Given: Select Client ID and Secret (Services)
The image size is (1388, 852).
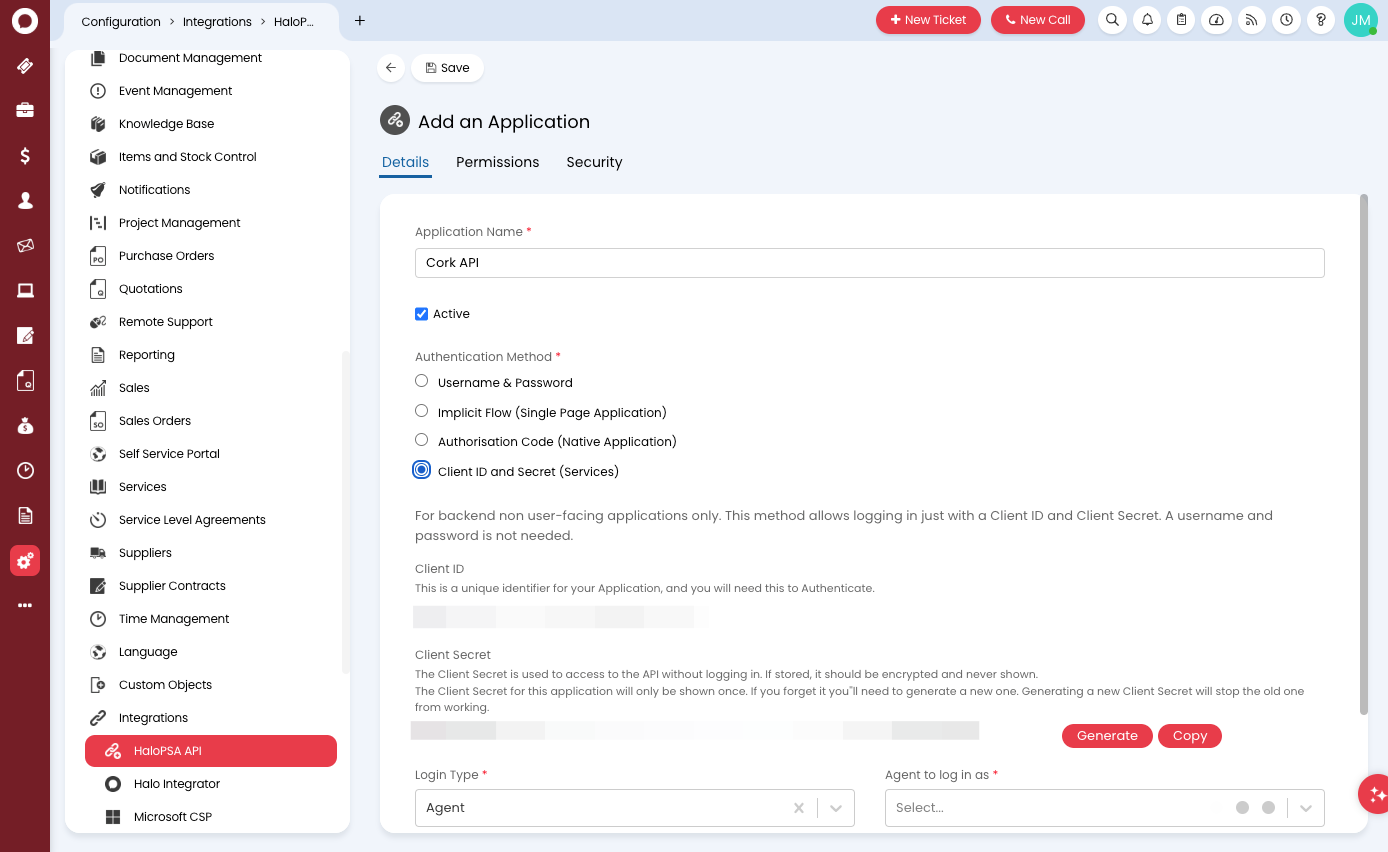Looking at the screenshot, I should coord(421,470).
